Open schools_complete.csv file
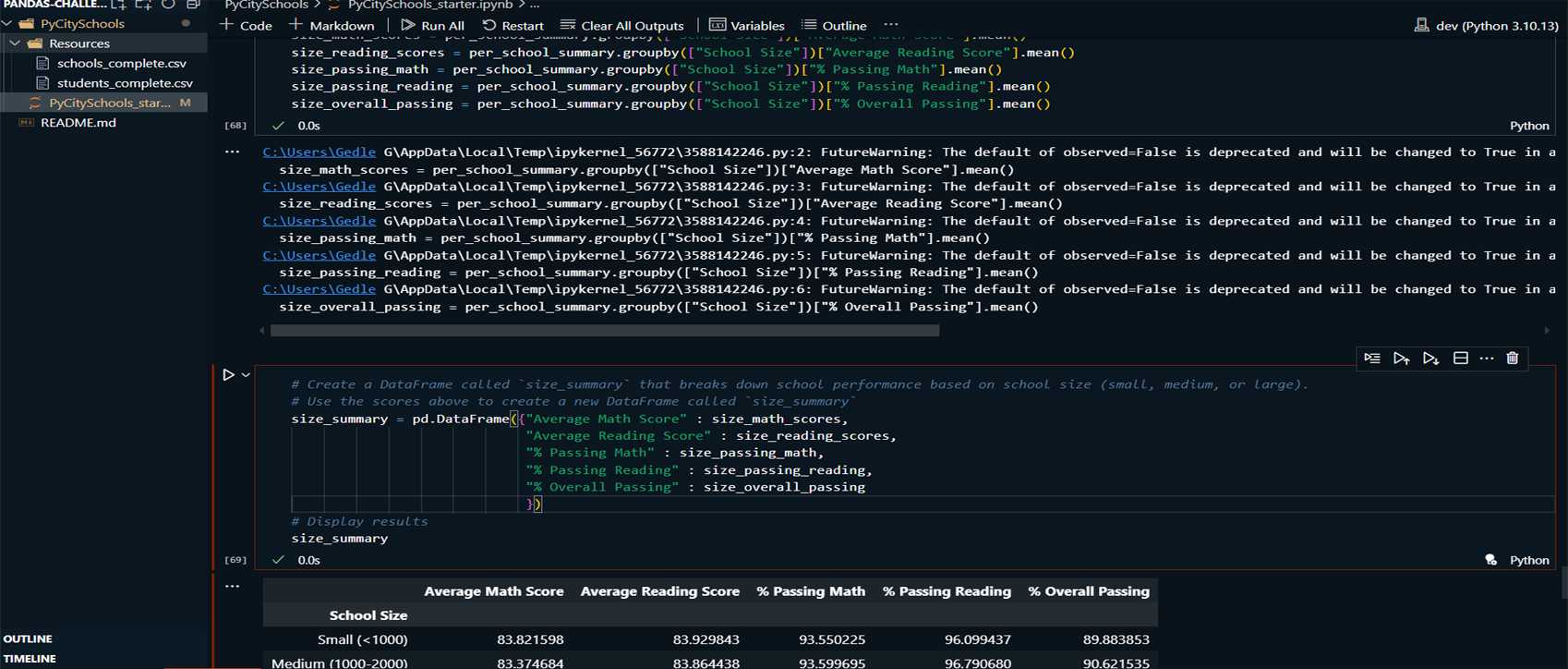Image resolution: width=1568 pixels, height=669 pixels. point(121,64)
